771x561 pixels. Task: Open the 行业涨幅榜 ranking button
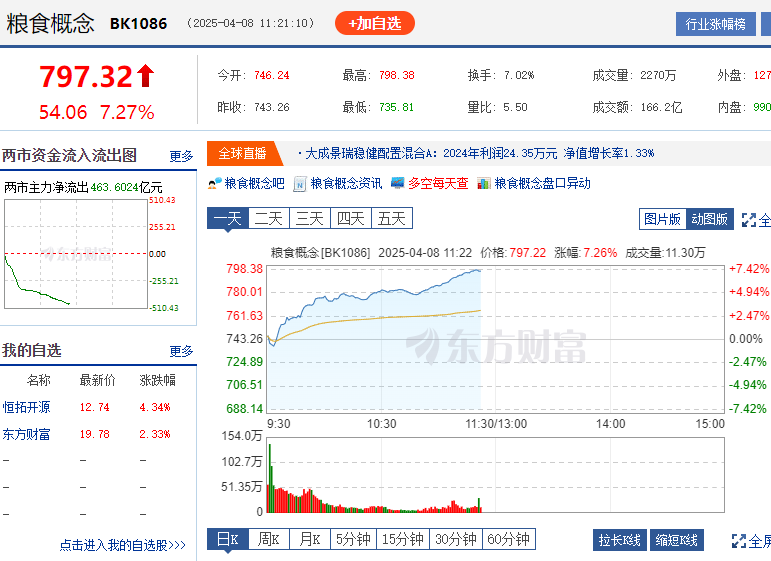(x=716, y=24)
